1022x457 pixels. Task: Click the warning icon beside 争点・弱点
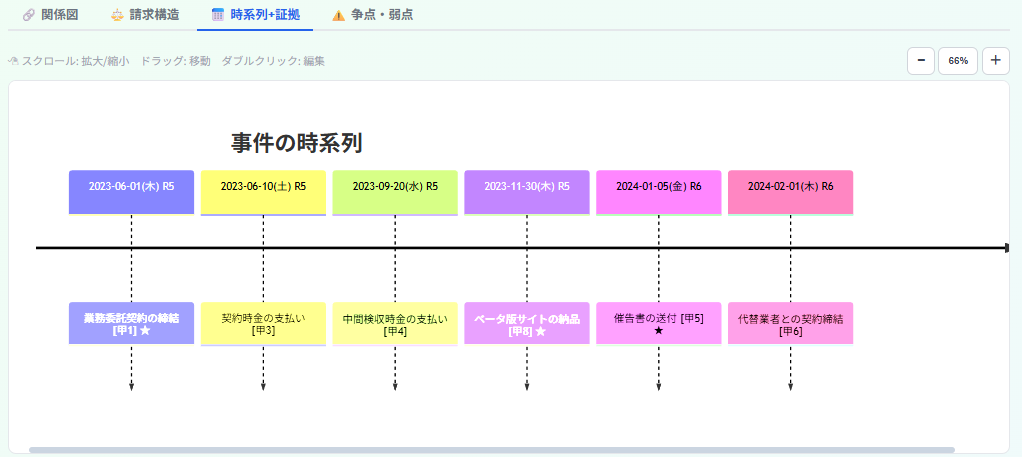[338, 15]
